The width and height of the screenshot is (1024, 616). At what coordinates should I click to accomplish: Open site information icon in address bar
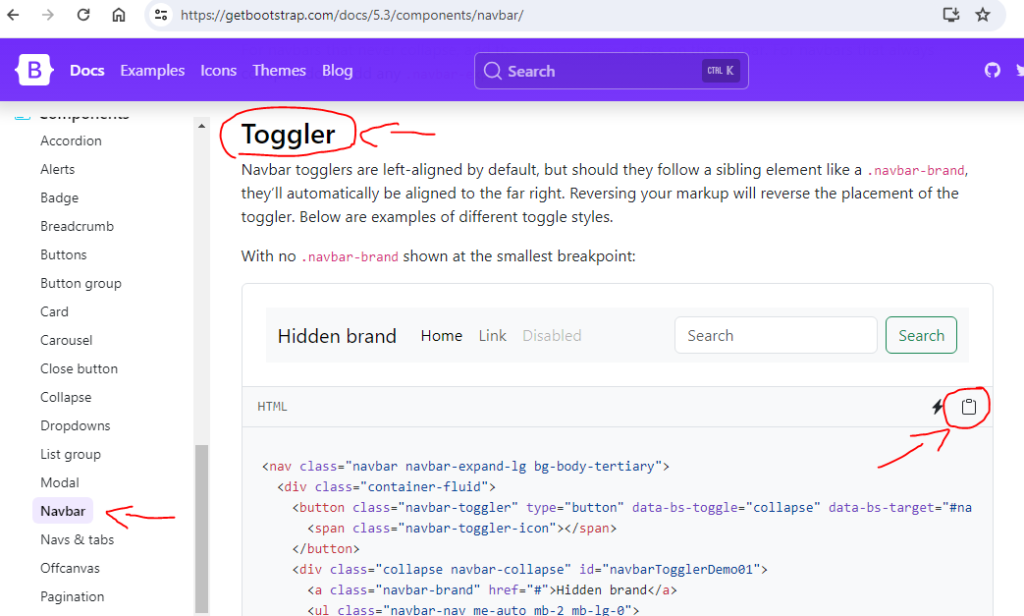[x=162, y=15]
